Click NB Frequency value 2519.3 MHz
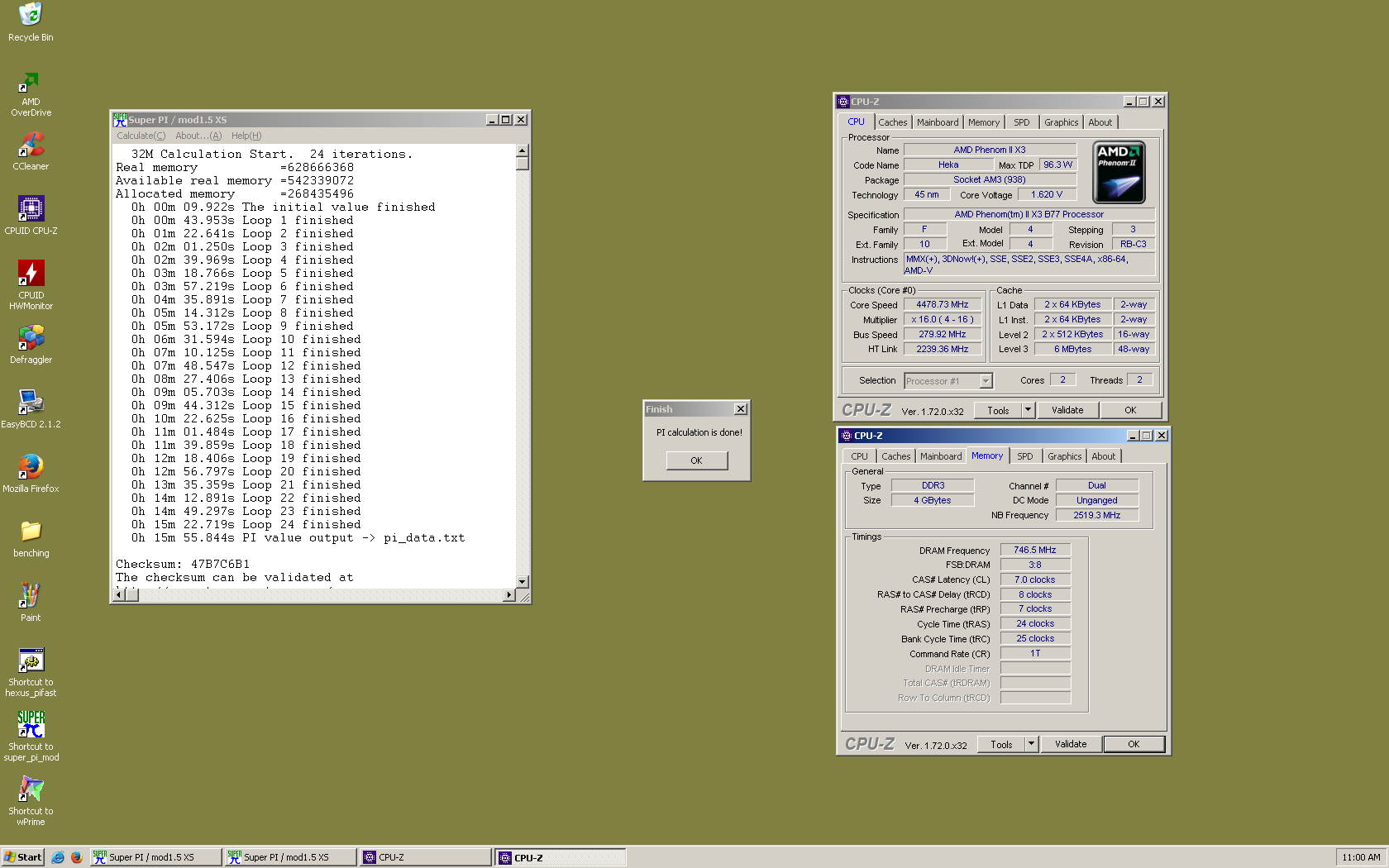Screen dimensions: 1389x868 [1096, 515]
